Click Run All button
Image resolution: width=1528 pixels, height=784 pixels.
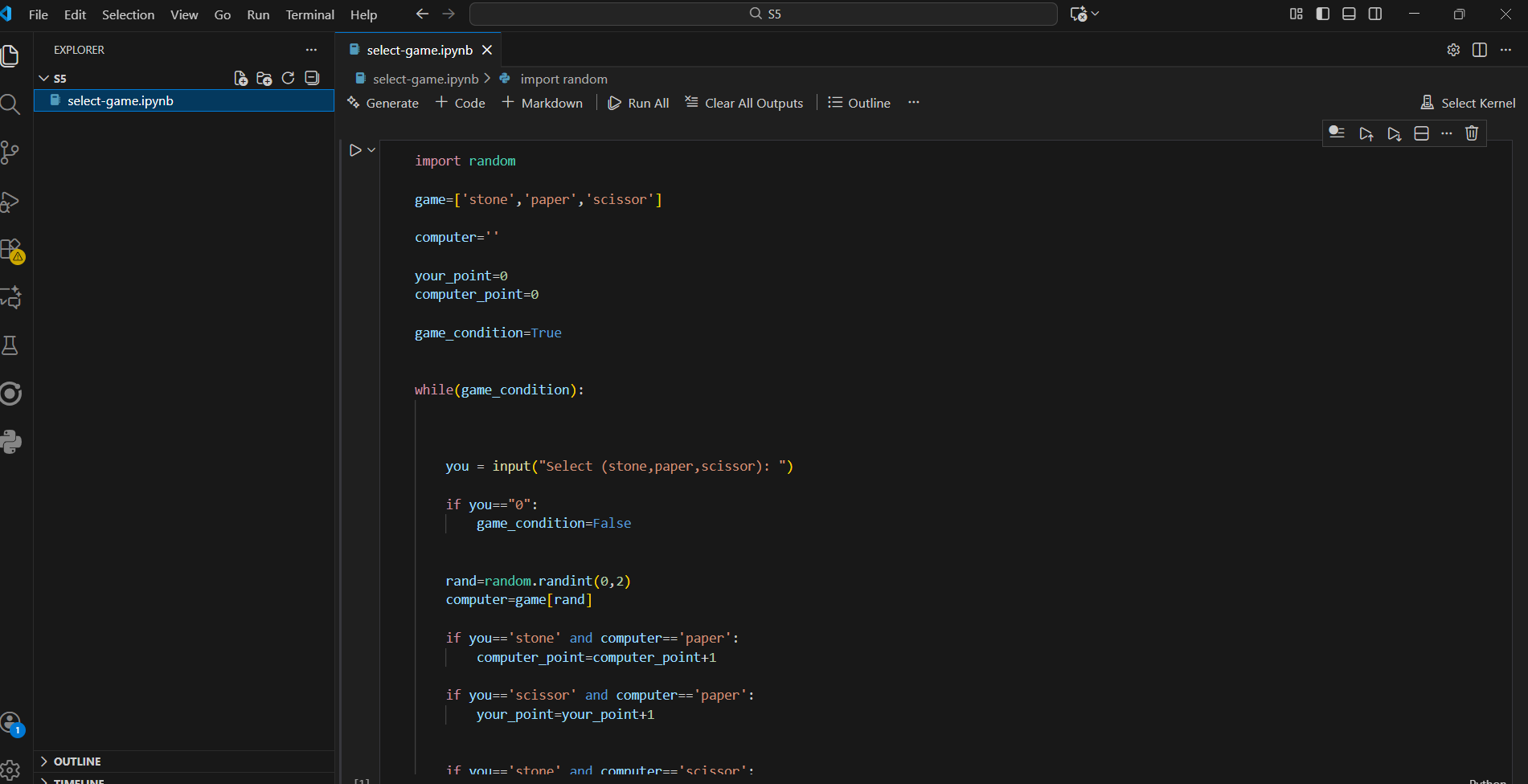pos(639,103)
